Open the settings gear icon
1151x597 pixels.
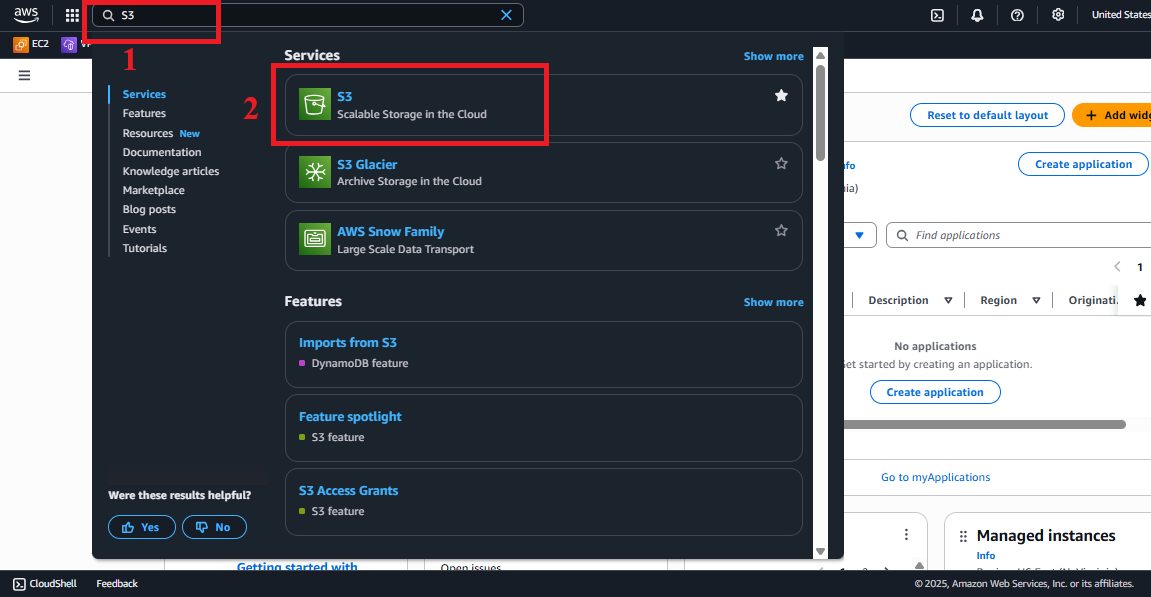(x=1058, y=15)
